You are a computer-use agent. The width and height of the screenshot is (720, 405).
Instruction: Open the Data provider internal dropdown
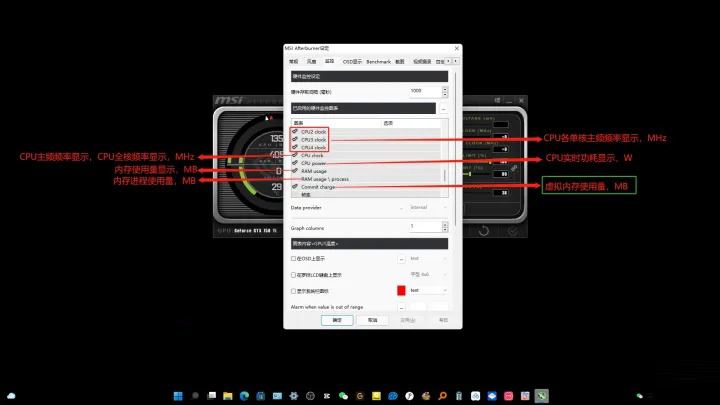(428, 208)
